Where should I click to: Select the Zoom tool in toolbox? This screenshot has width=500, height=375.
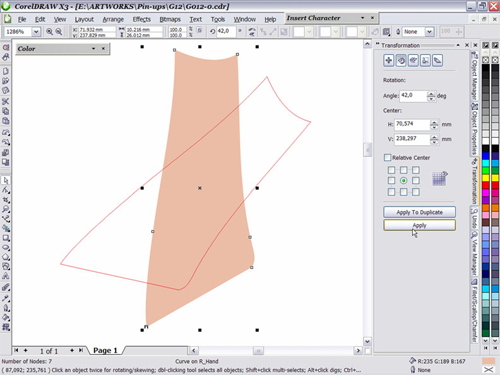click(6, 209)
